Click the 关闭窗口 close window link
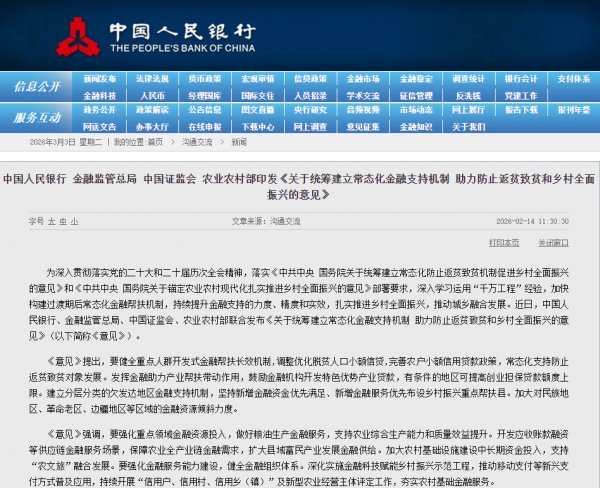This screenshot has width=600, height=488. coord(553,243)
